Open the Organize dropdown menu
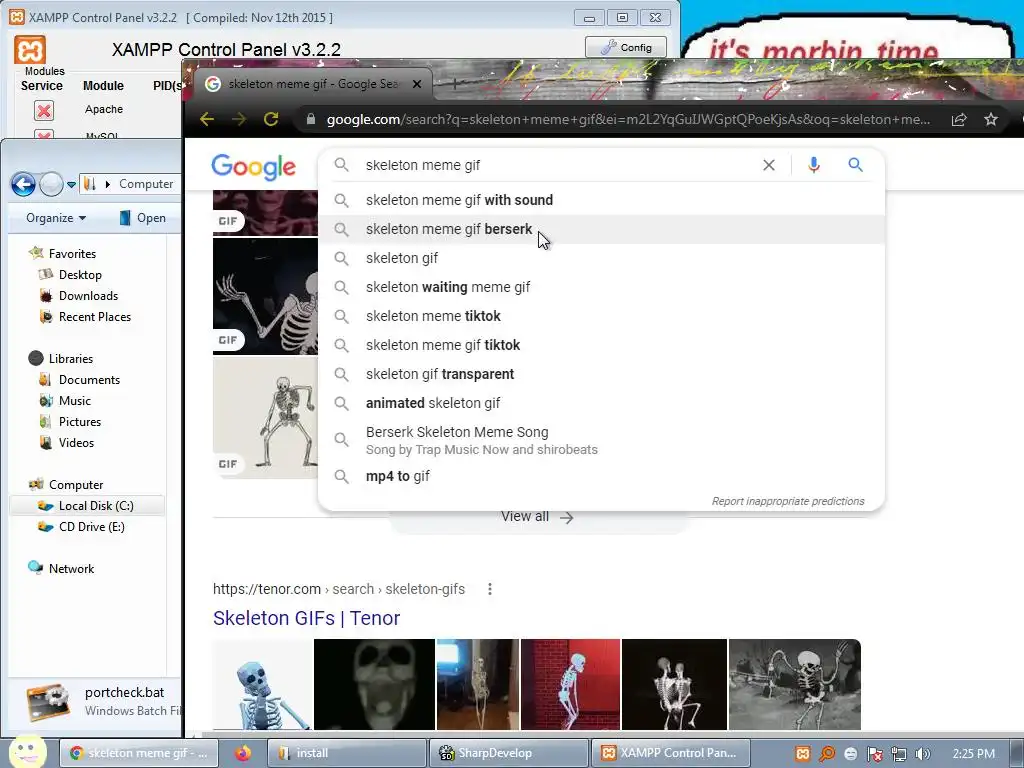 pos(56,218)
